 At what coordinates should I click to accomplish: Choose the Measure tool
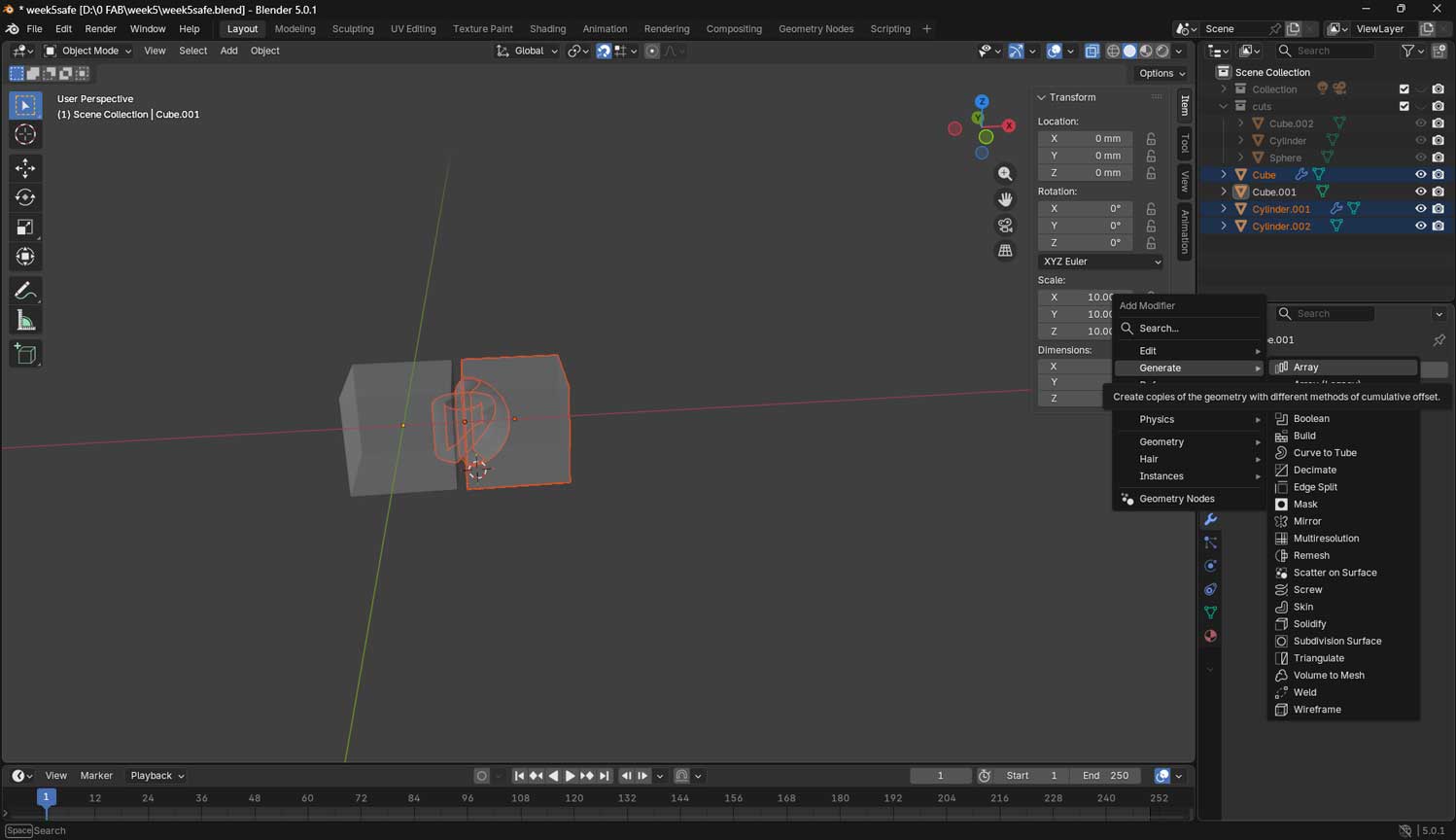(x=25, y=321)
